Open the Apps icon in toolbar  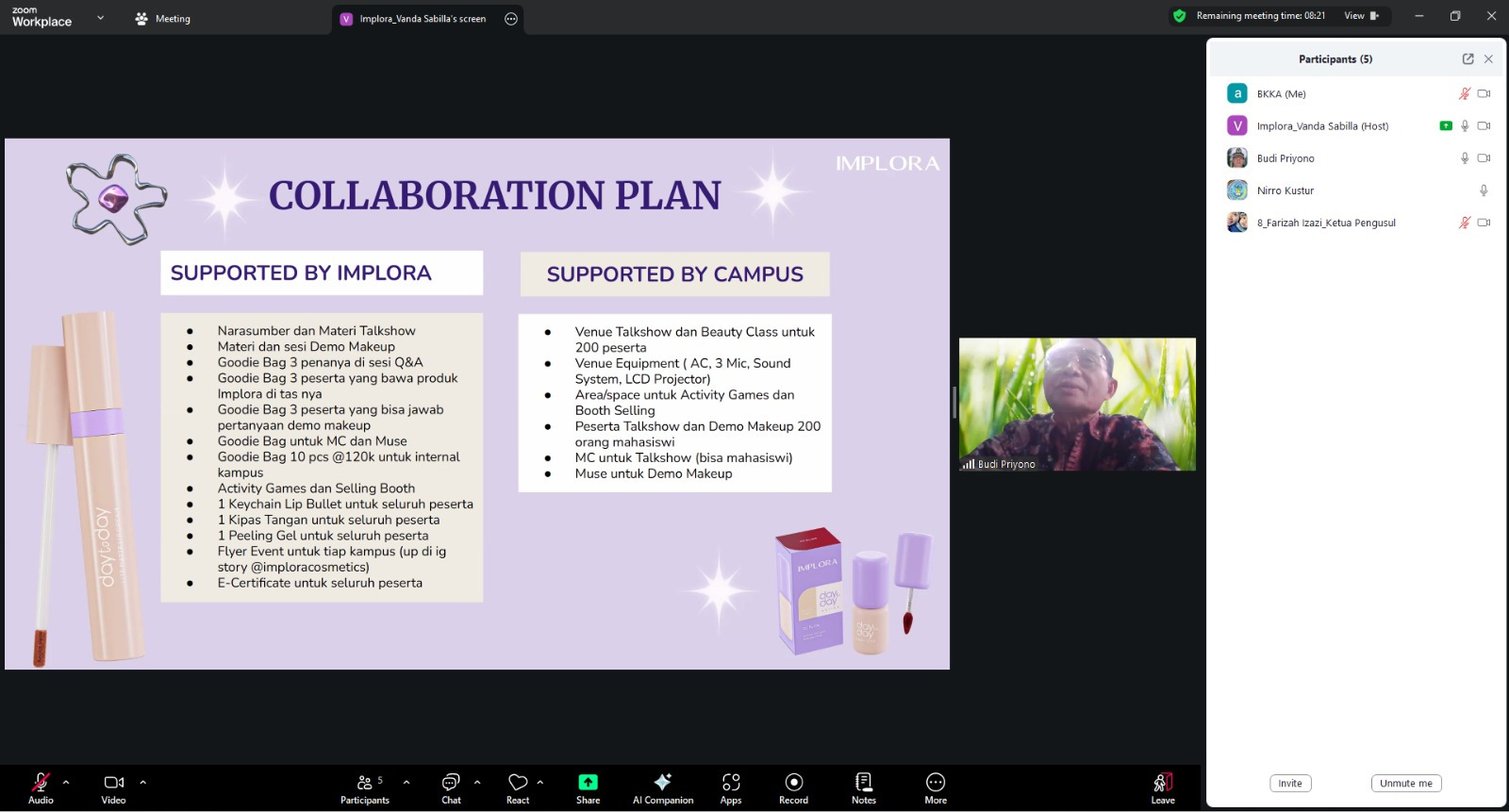(731, 787)
